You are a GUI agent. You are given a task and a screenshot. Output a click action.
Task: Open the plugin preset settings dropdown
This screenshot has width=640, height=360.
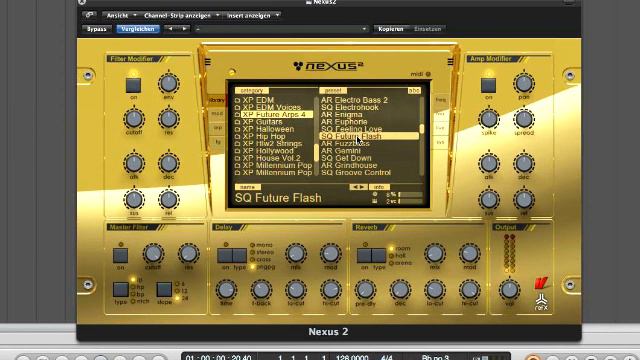click(281, 29)
